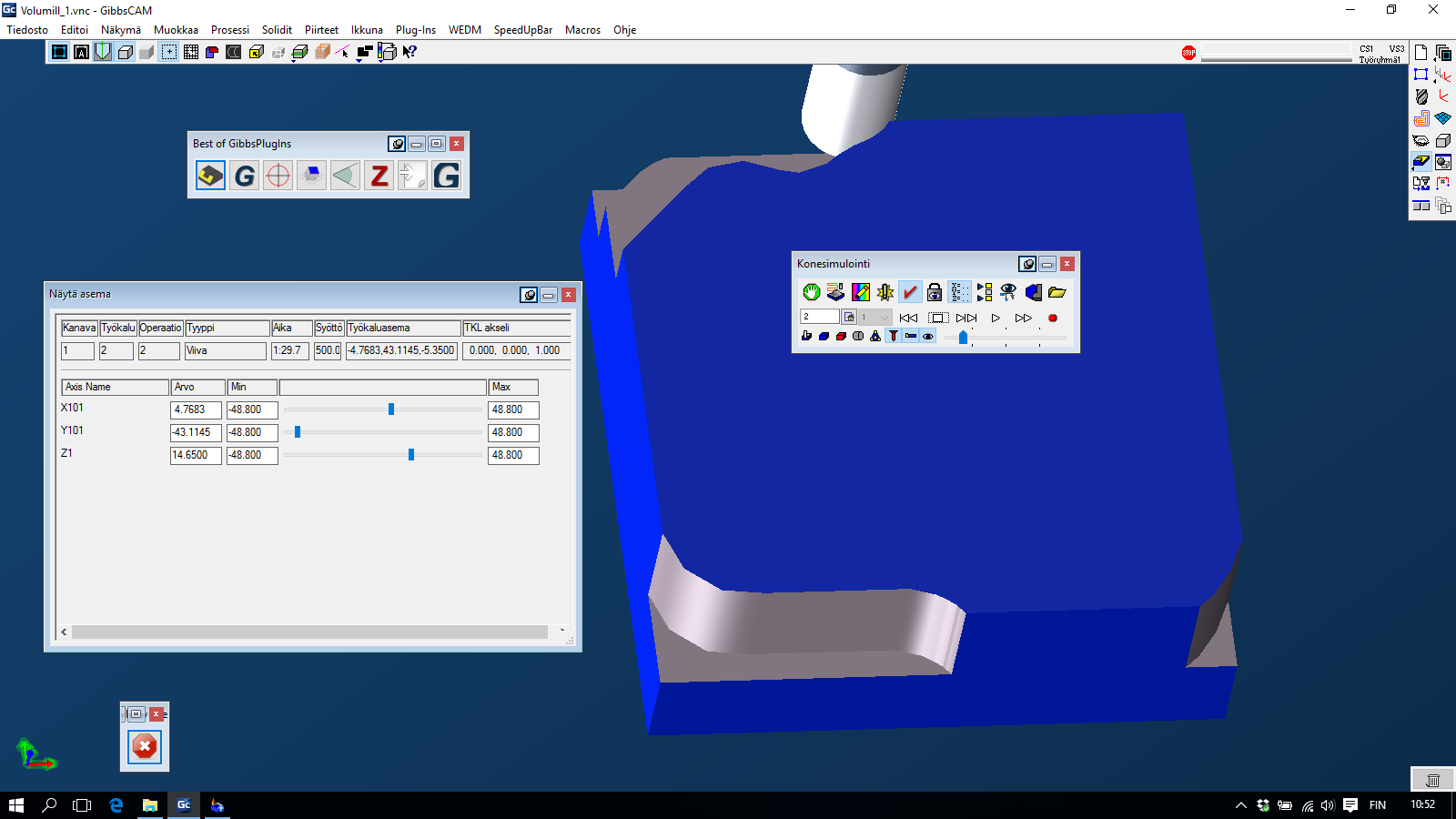Image resolution: width=1456 pixels, height=819 pixels.
Task: Click the end mill tool icon in right palette
Action: (1421, 96)
